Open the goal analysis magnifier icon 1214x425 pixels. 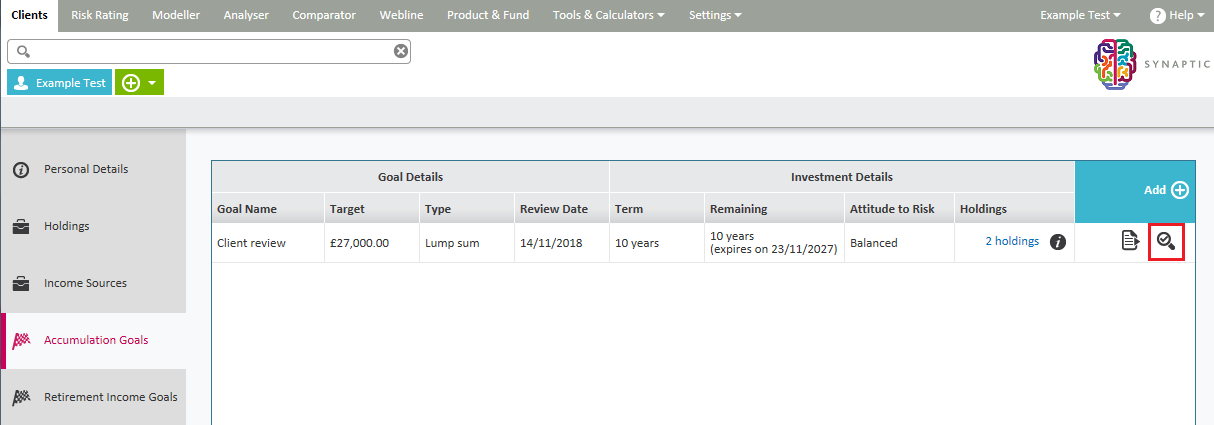tap(1166, 240)
